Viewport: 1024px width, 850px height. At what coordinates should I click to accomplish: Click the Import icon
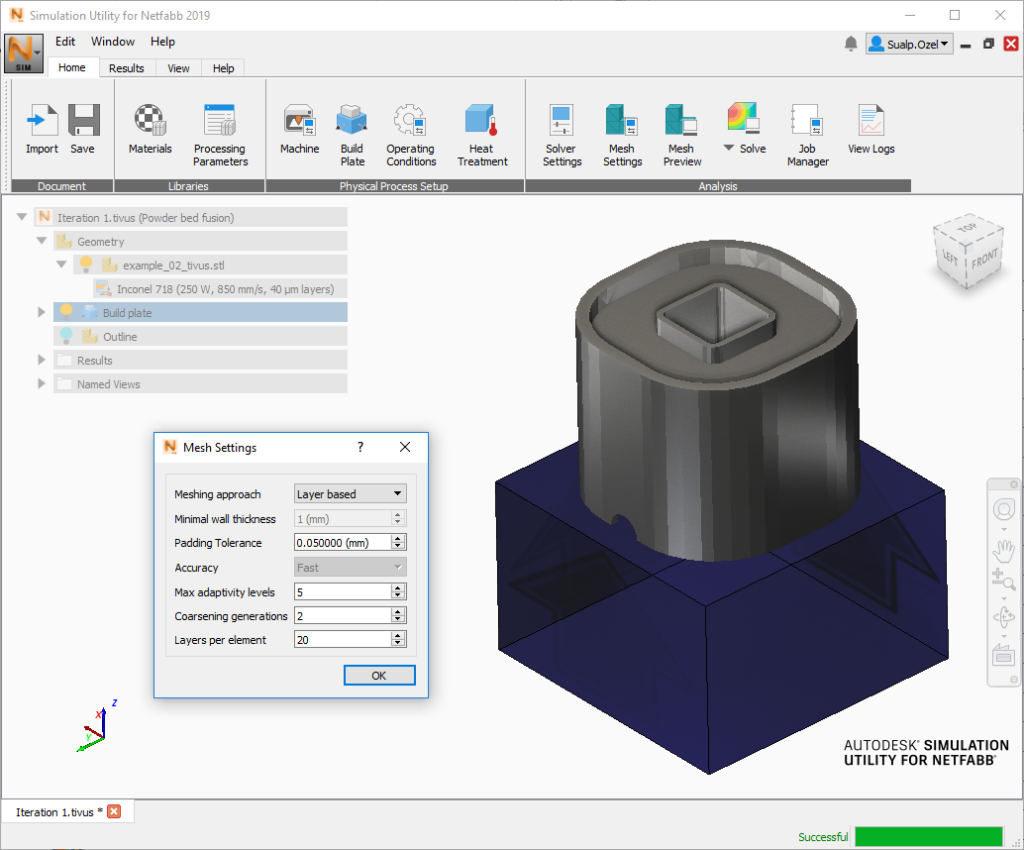pyautogui.click(x=42, y=129)
